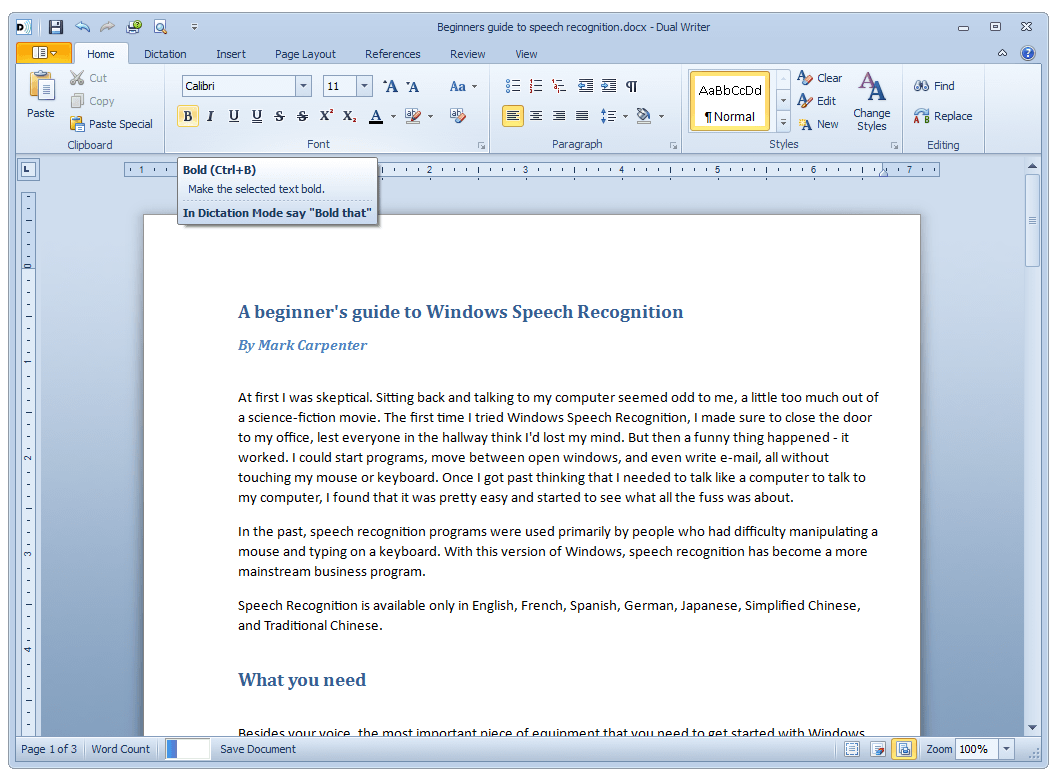Click the Redo arrow icon
The height and width of the screenshot is (779, 1058).
(x=107, y=27)
